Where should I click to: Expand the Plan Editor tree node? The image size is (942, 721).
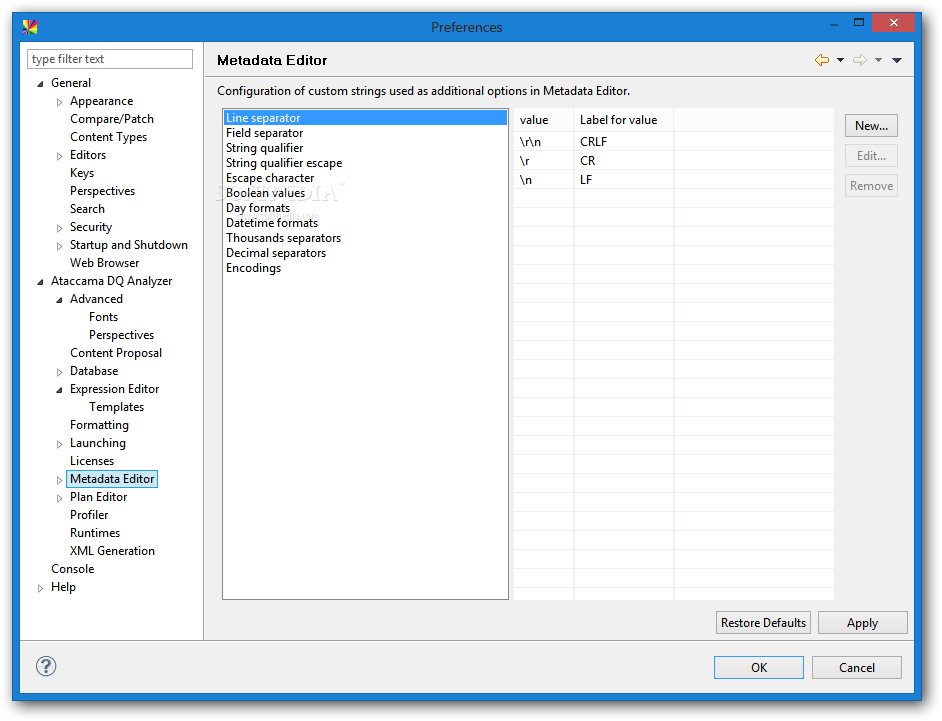59,499
